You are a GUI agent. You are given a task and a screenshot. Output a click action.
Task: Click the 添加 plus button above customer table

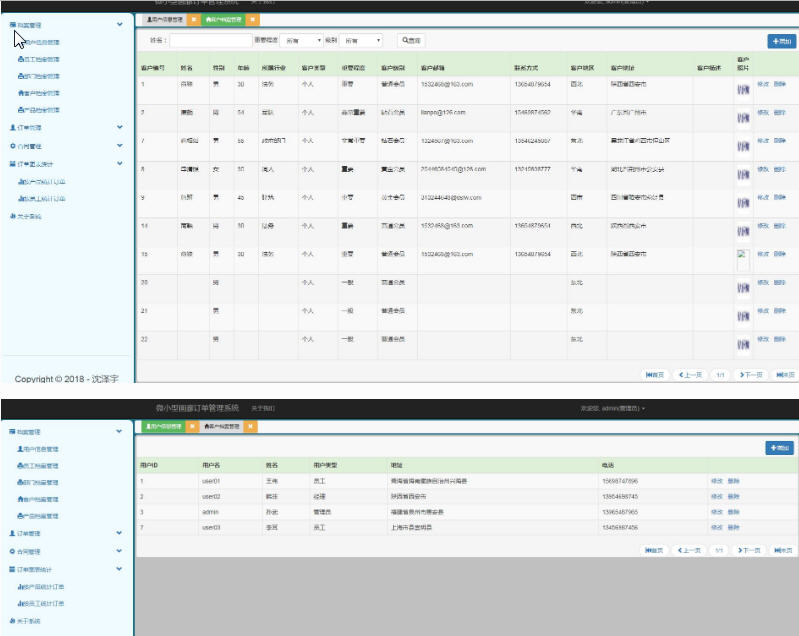click(781, 41)
